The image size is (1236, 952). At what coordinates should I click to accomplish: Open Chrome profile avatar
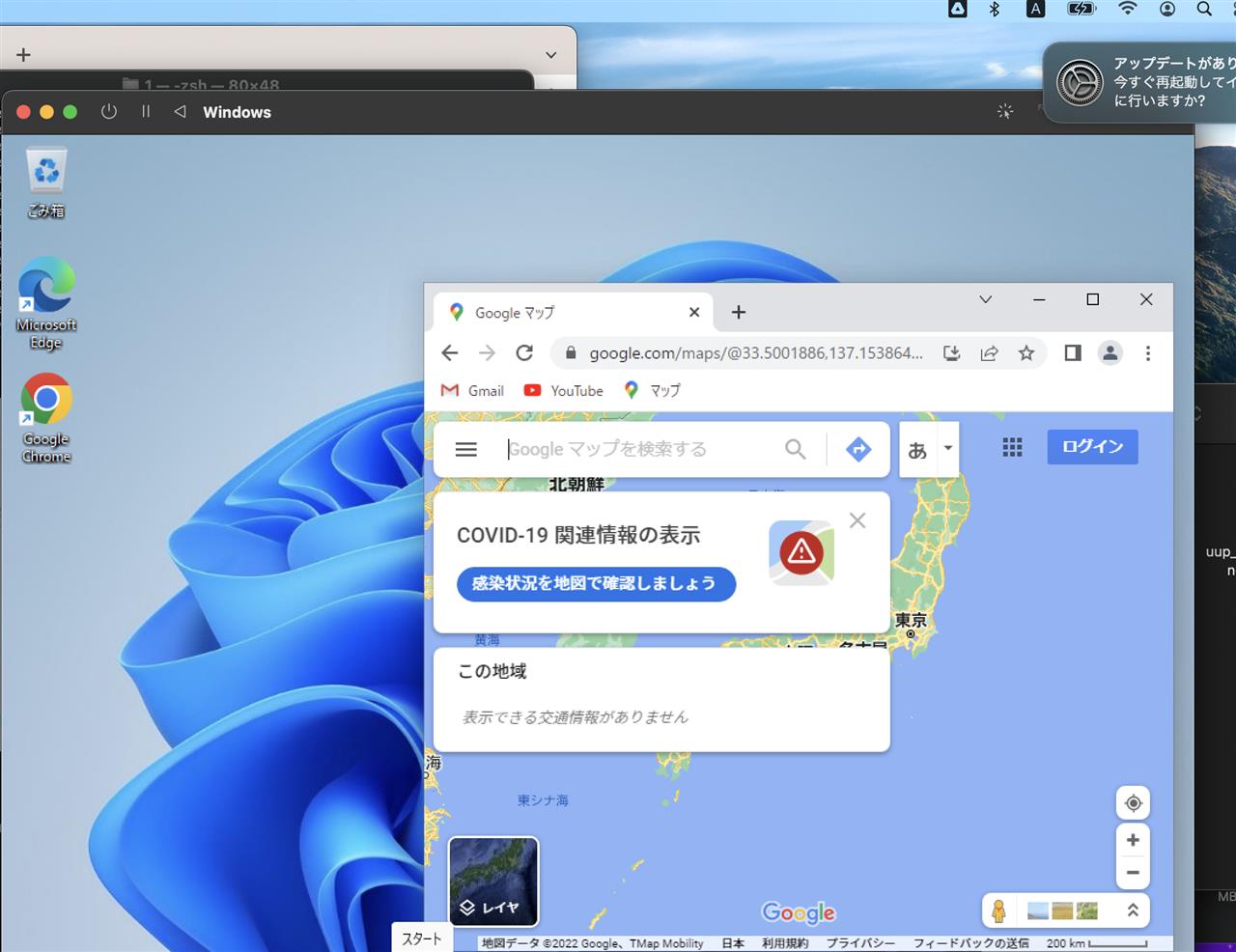pyautogui.click(x=1110, y=353)
